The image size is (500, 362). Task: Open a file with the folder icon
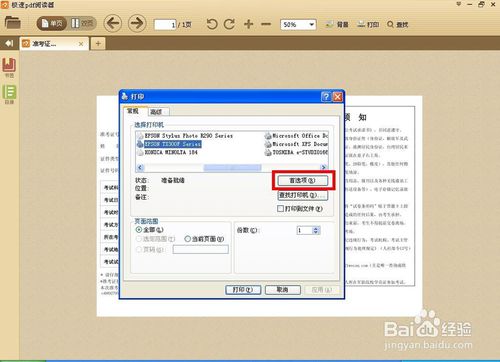13,23
